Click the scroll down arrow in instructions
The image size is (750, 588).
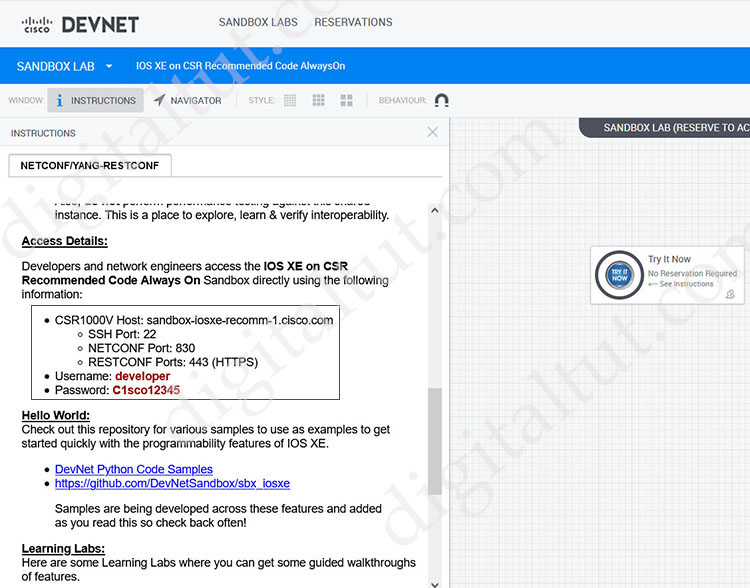(x=434, y=584)
